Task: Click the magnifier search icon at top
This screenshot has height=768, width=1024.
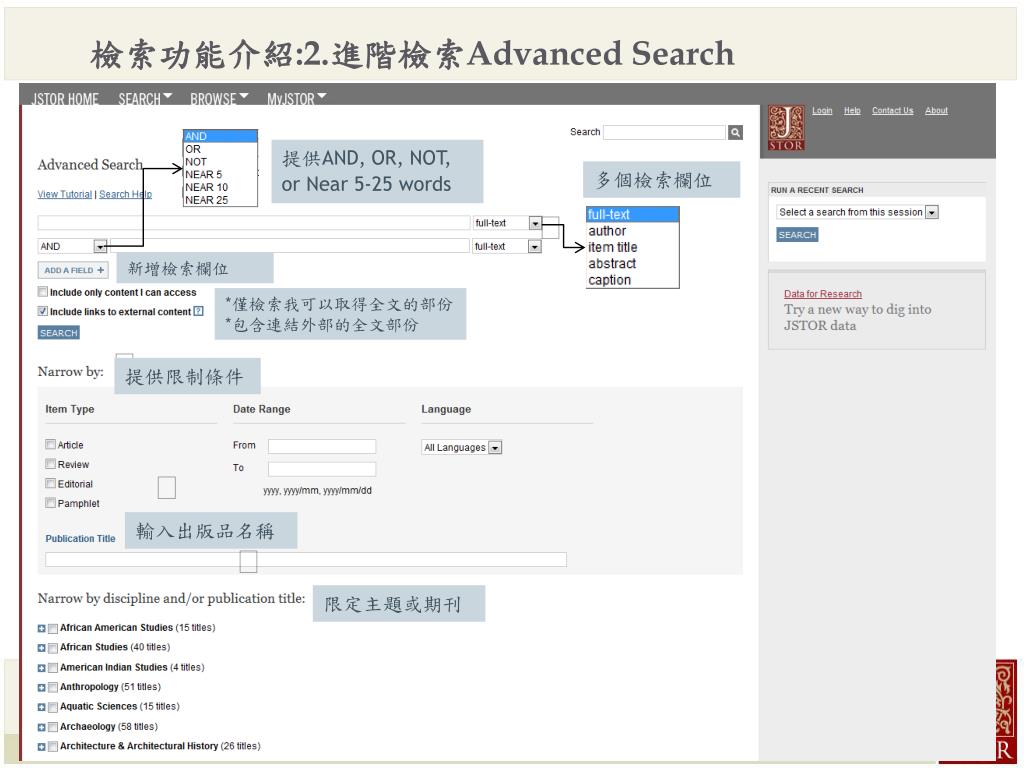Action: [x=735, y=133]
